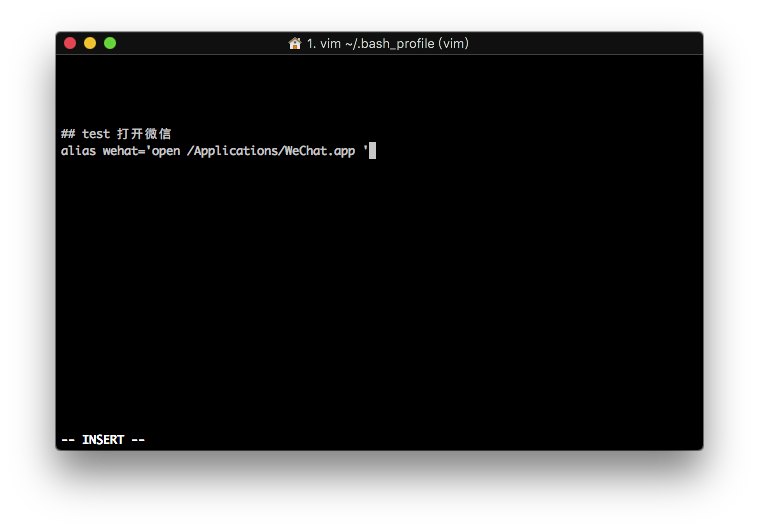The height and width of the screenshot is (530, 759).
Task: Click the comment line '## test 打开微信'
Action: coord(116,134)
